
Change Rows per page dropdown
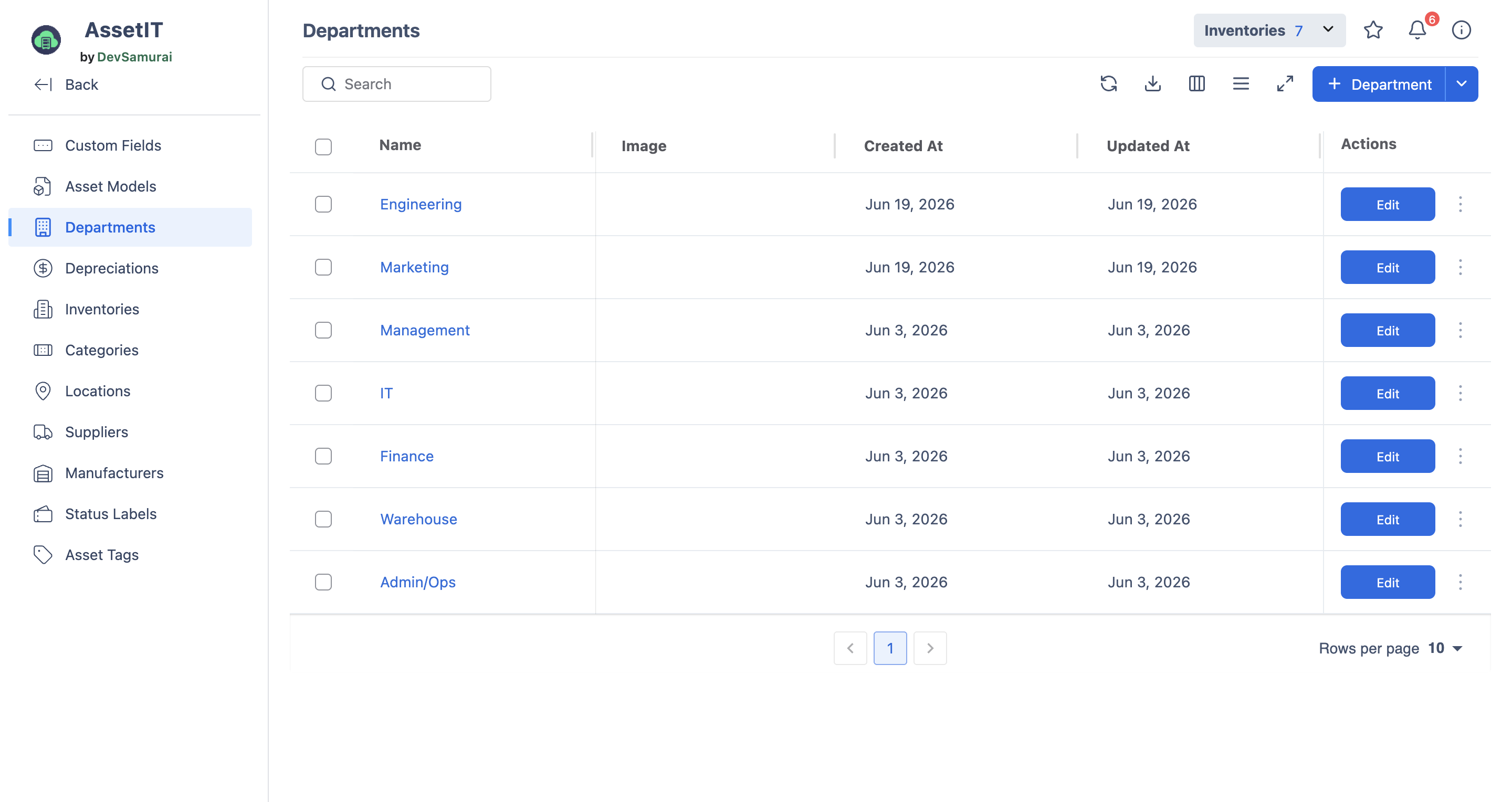1444,648
